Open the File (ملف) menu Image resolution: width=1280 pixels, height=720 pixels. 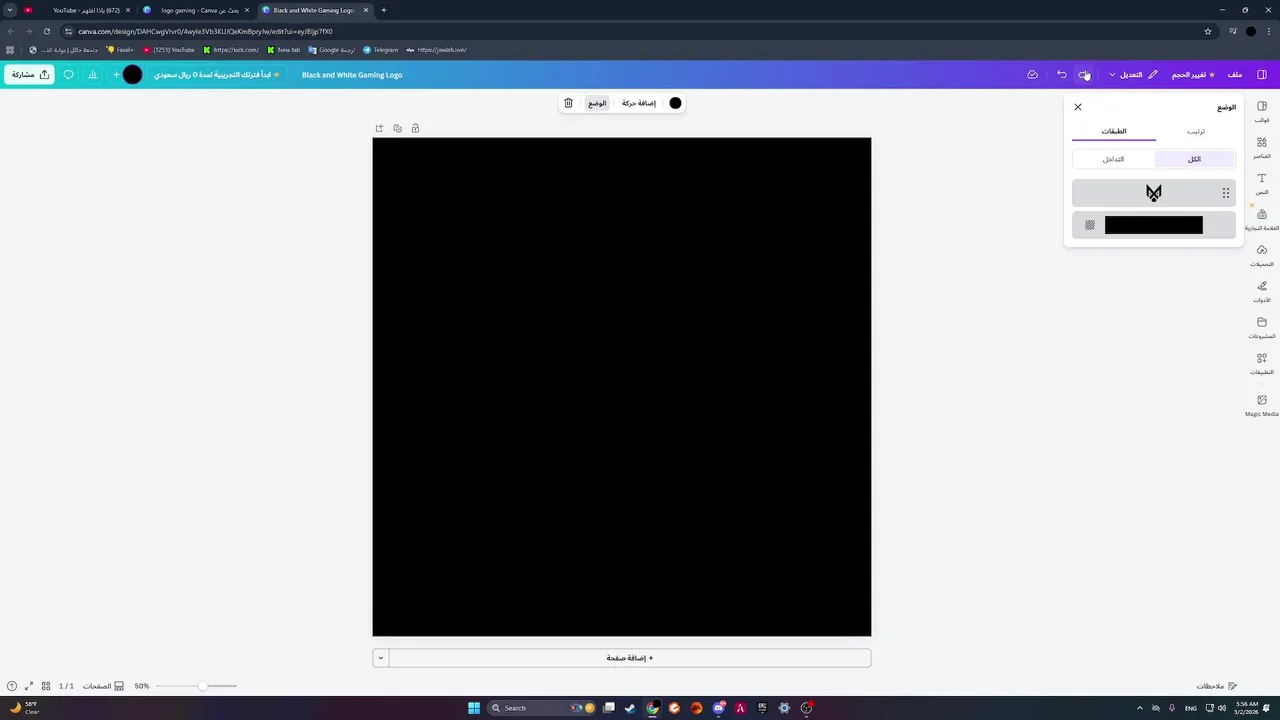pos(1235,75)
